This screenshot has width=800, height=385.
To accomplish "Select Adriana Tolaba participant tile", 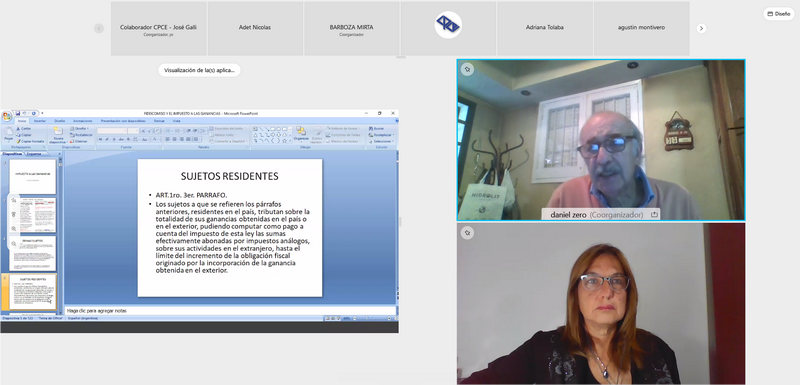I will (x=544, y=29).
